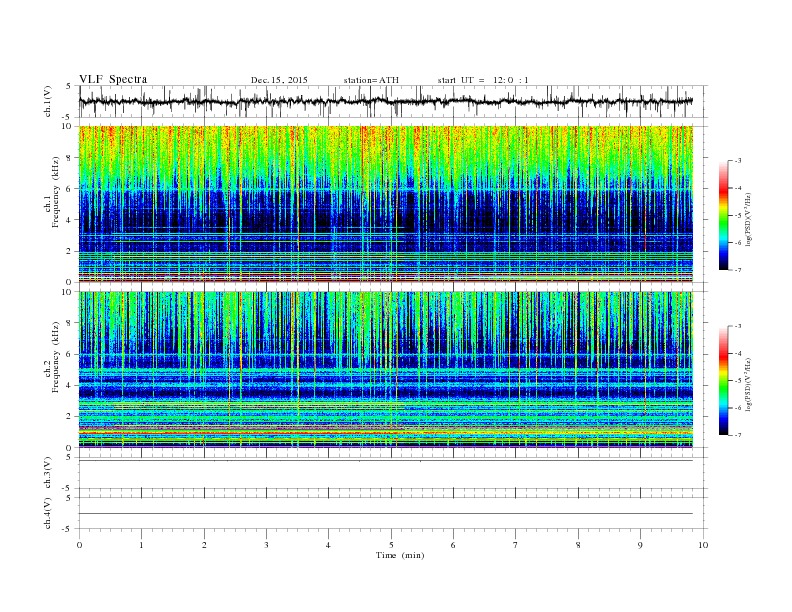
Task: Select the ch.1 "Frequency (kHz)" axis label
Action: coord(56,192)
